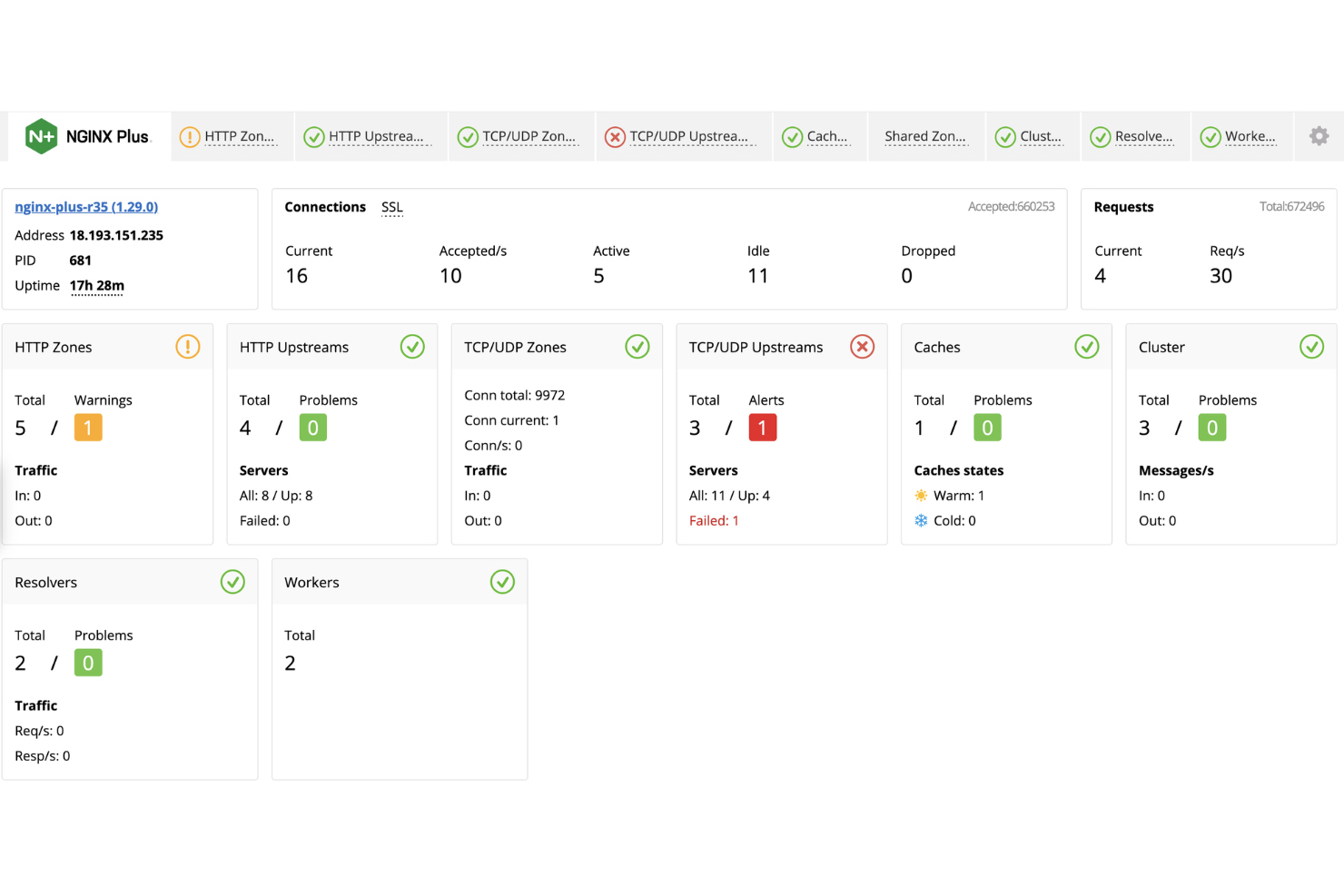Click the status check icon in the Caches card

(x=1087, y=347)
